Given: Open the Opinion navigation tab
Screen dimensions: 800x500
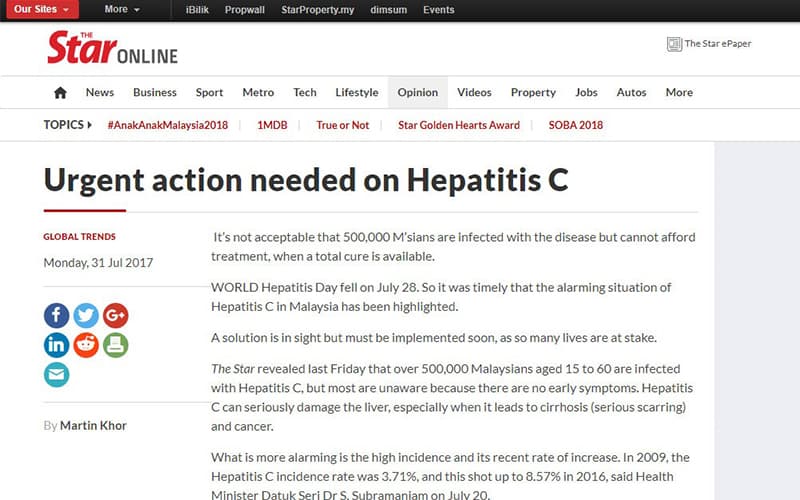Looking at the screenshot, I should coord(418,92).
